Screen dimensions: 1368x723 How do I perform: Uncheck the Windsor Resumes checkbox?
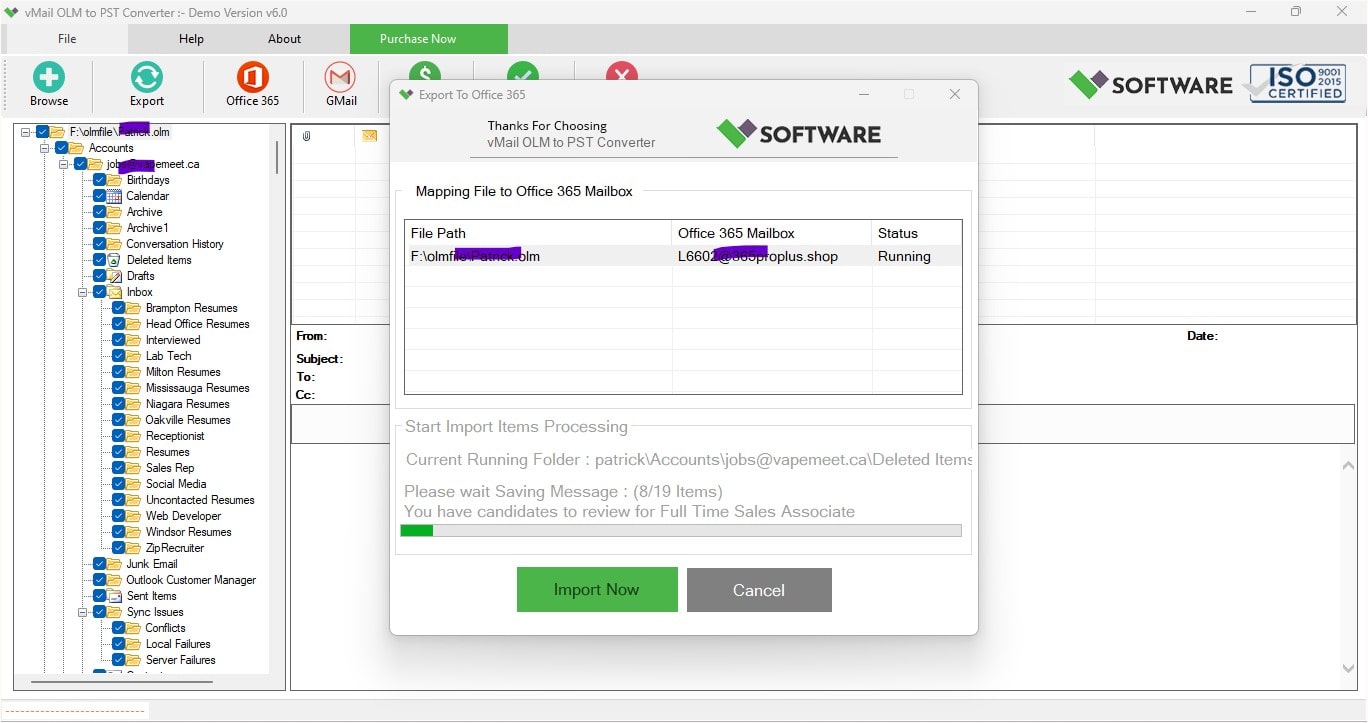118,532
